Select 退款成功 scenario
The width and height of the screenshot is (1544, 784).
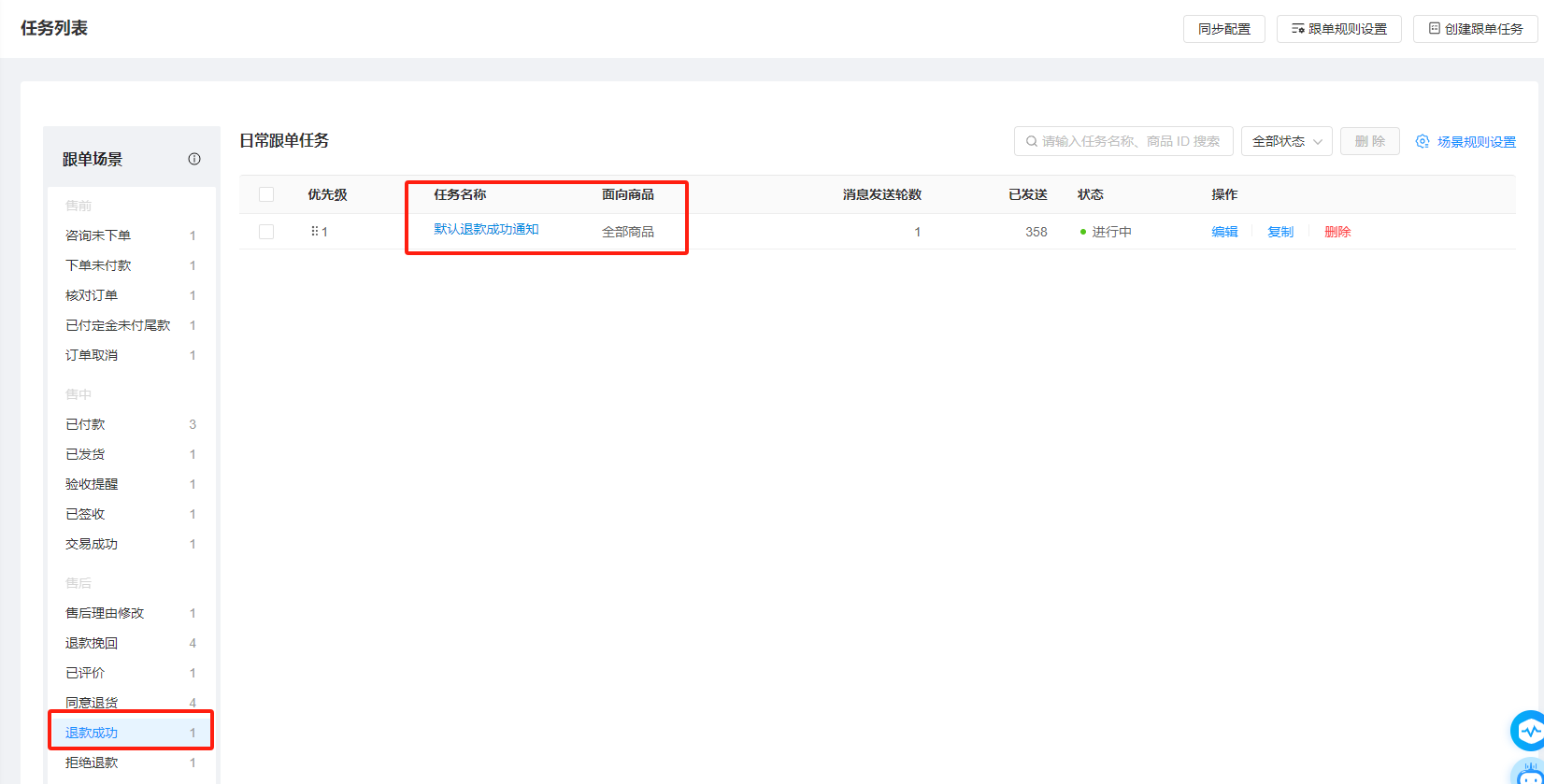coord(131,733)
